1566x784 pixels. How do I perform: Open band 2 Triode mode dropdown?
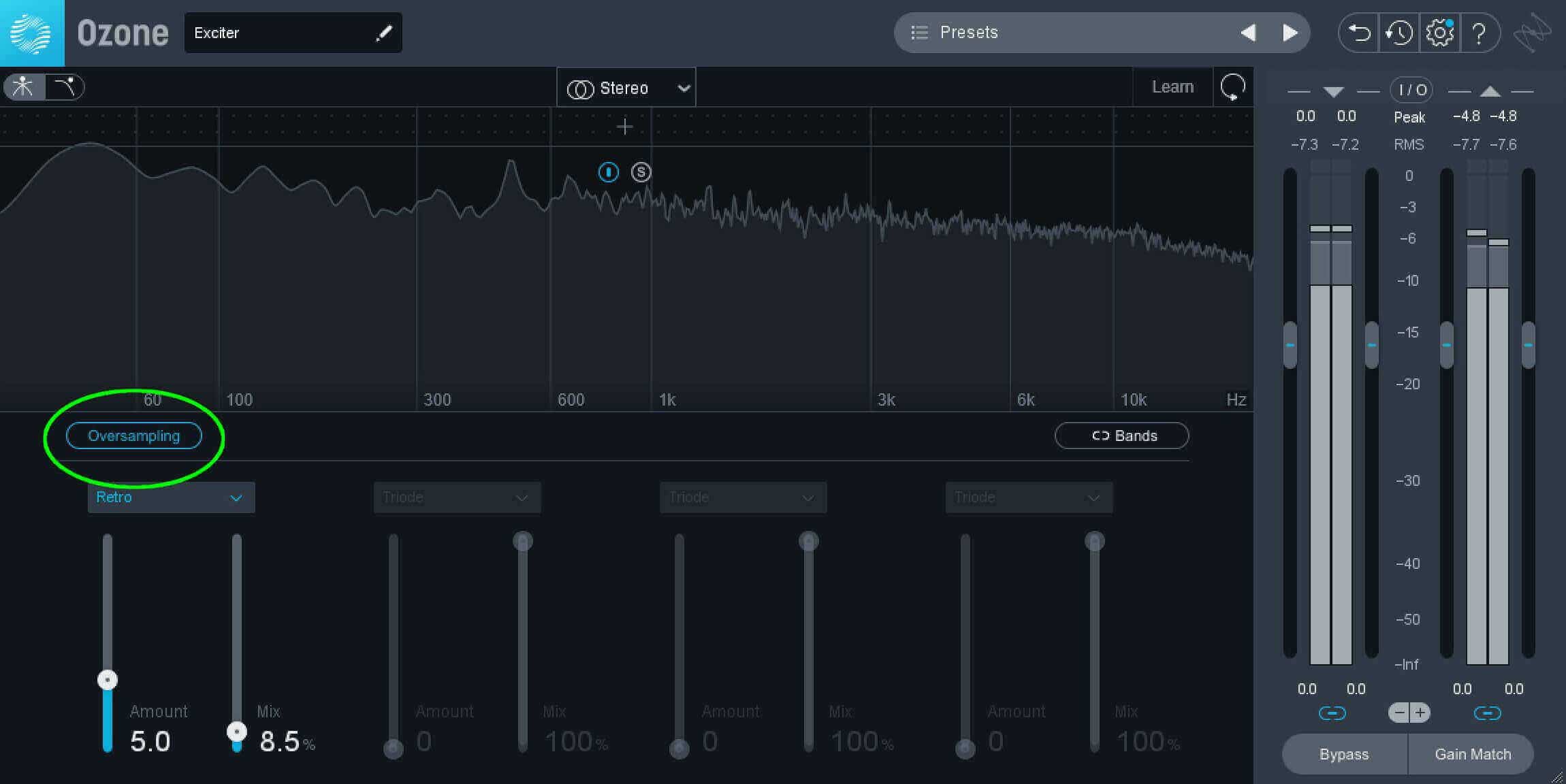(457, 497)
